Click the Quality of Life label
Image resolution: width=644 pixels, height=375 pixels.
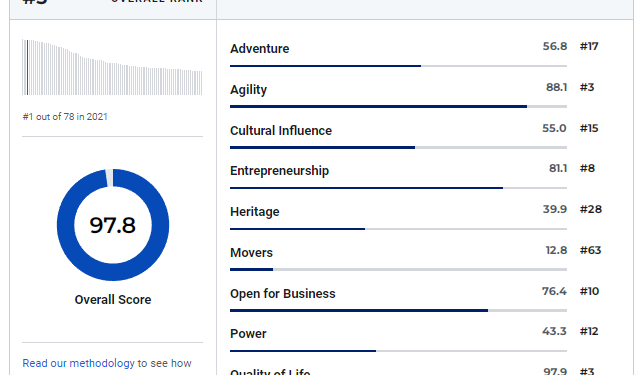[x=270, y=372]
